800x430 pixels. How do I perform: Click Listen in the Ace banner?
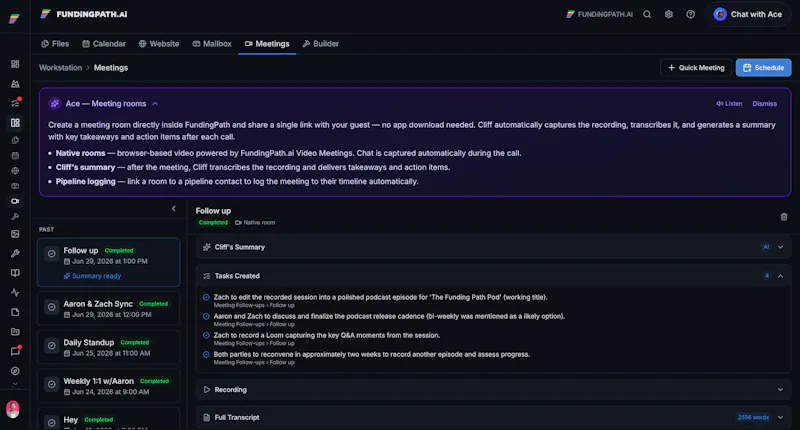(729, 104)
